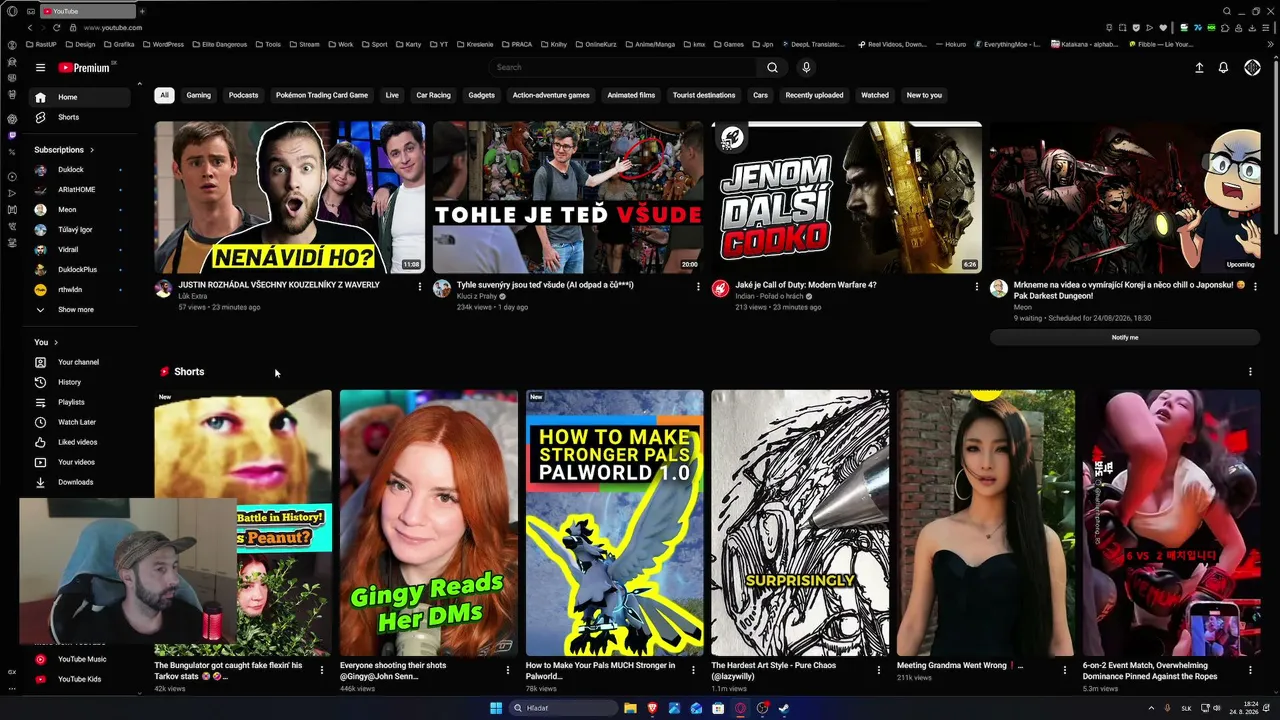Open Microsoft Store from the taskbar
The image size is (1280, 720).
pos(718,708)
